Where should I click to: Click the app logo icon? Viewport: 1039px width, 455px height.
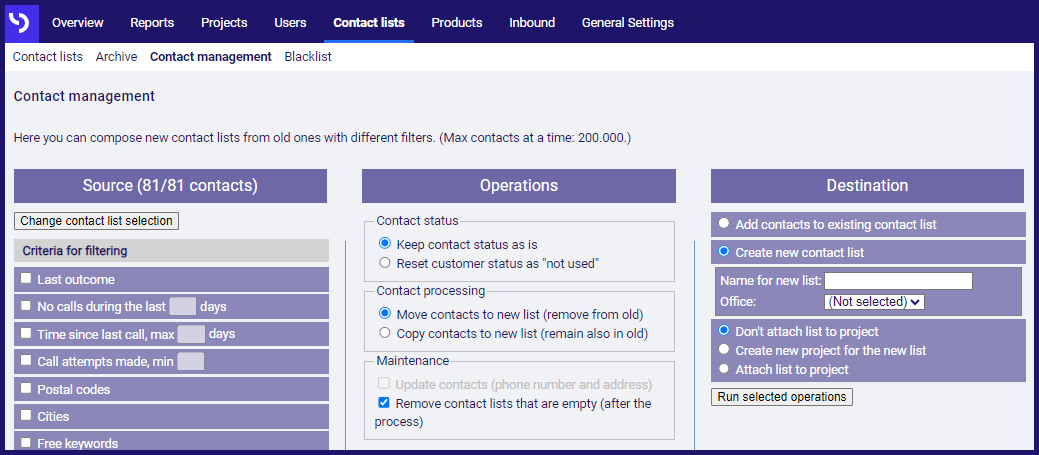pyautogui.click(x=22, y=23)
